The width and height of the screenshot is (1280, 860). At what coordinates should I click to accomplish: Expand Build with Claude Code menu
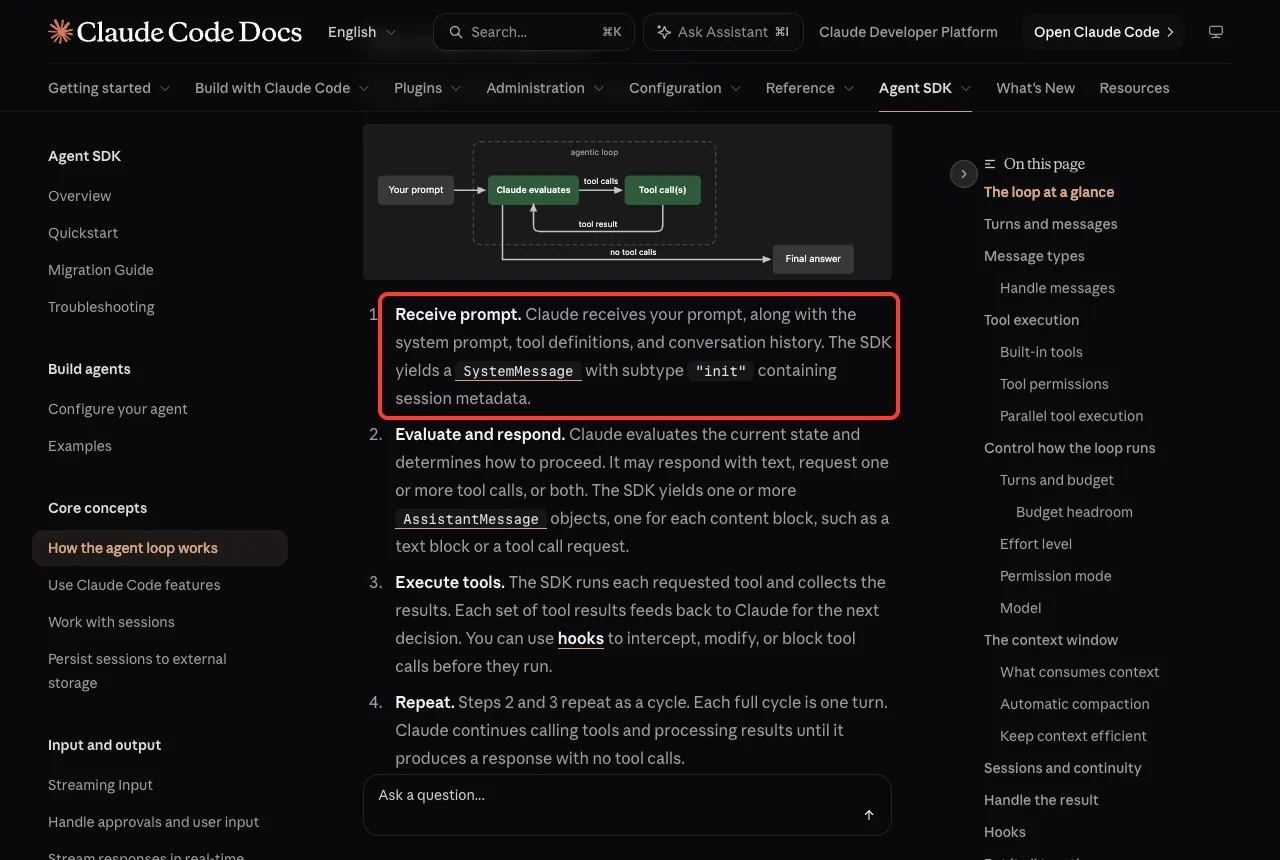click(282, 88)
